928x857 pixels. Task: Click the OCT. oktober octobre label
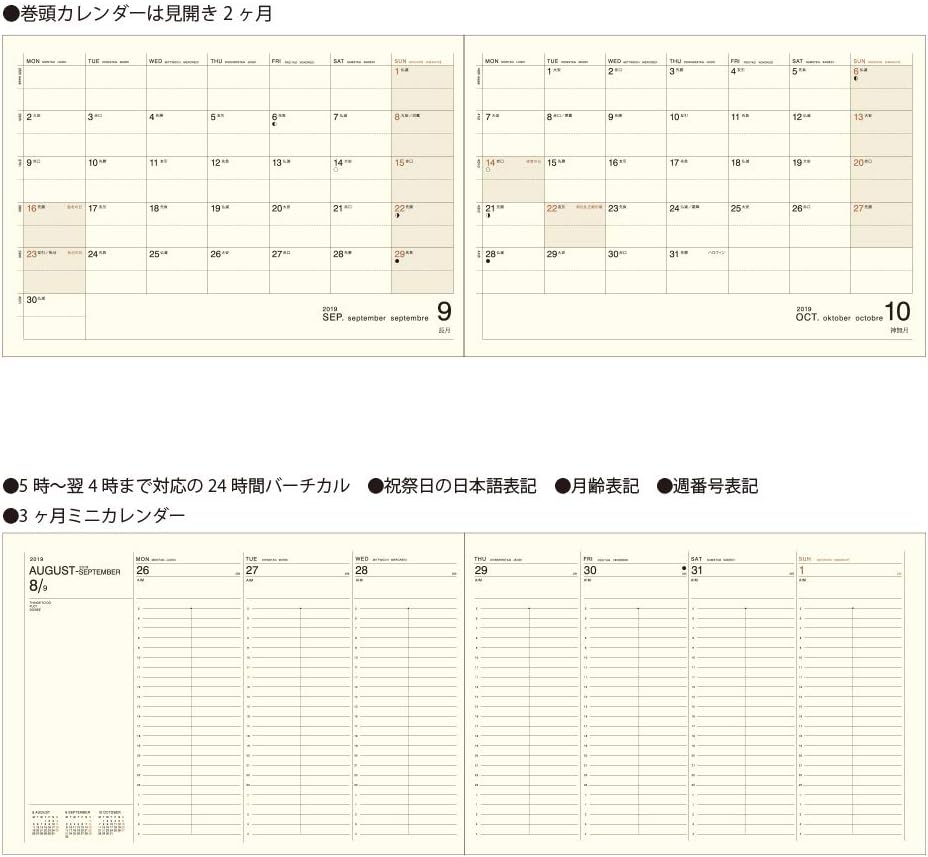coord(839,318)
